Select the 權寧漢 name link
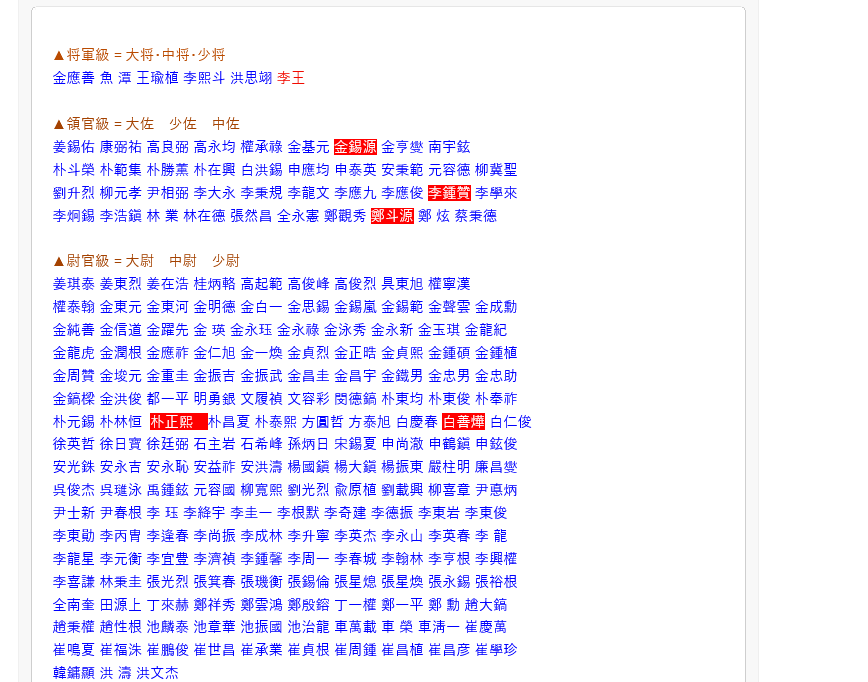Viewport: 868px width, 682px height. 449,284
